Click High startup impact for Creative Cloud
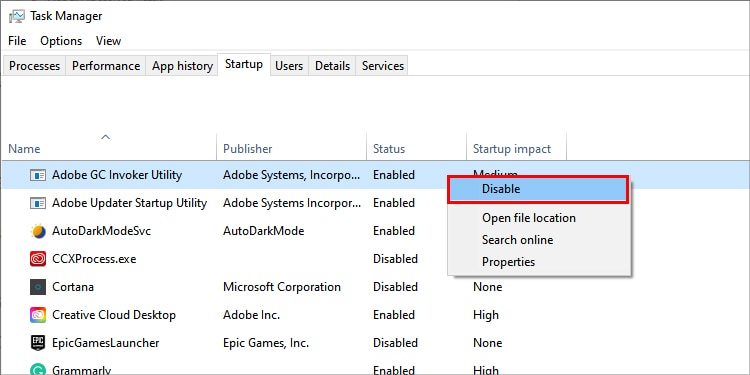The image size is (750, 375). (x=485, y=315)
